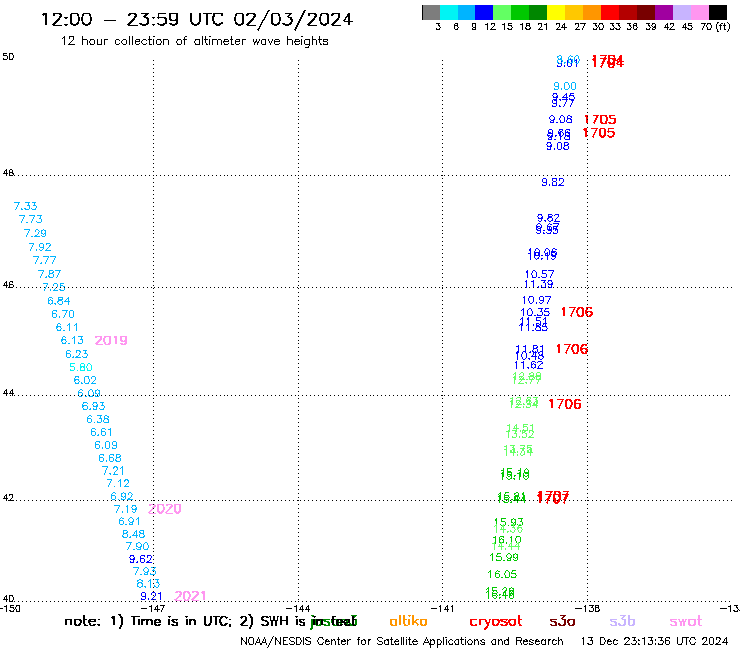Select the 10.35 wave height value
This screenshot has width=740, height=650.
[x=535, y=312]
